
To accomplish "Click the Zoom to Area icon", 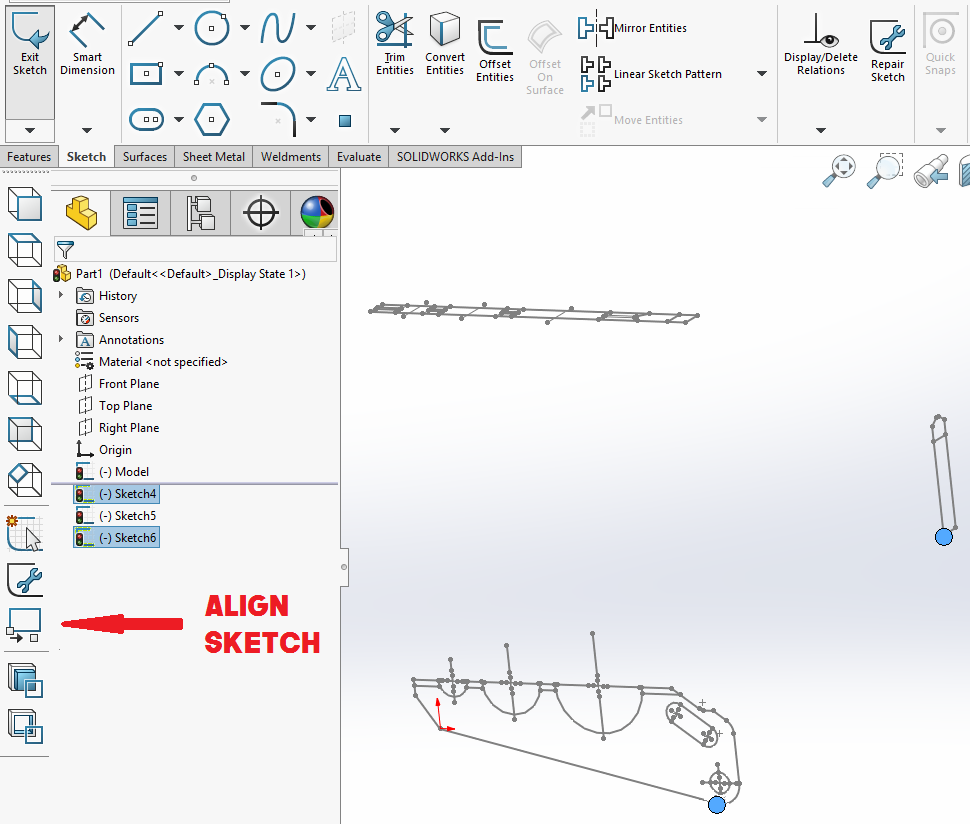I will coord(885,170).
